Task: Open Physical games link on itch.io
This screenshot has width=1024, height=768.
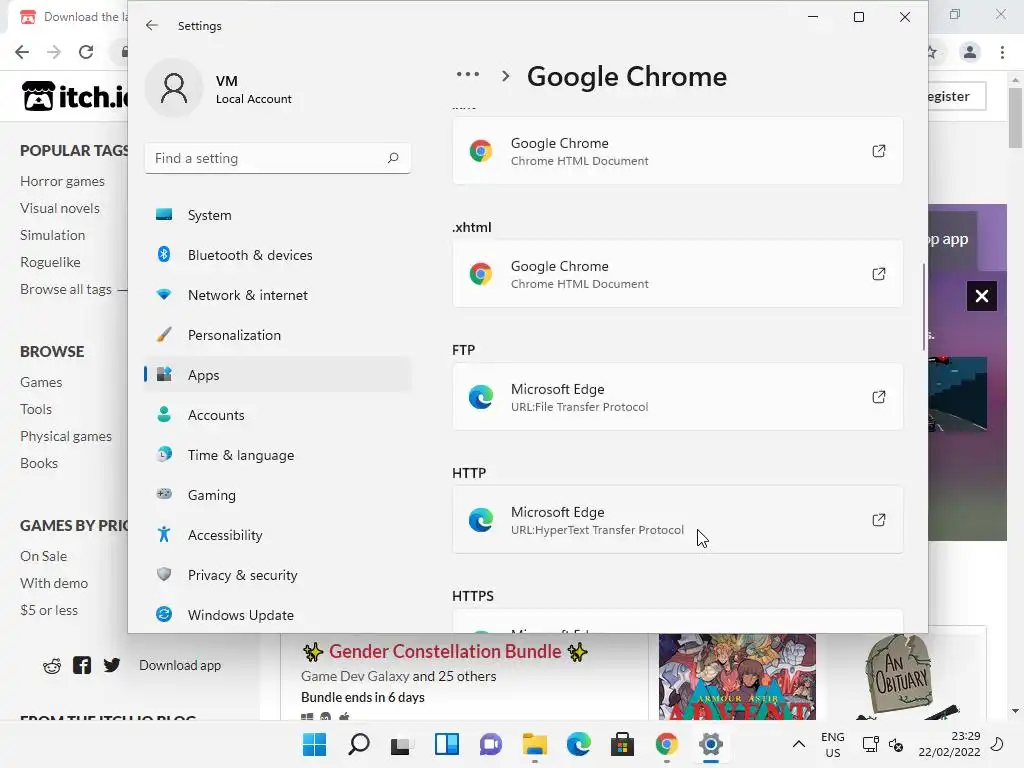Action: point(65,436)
